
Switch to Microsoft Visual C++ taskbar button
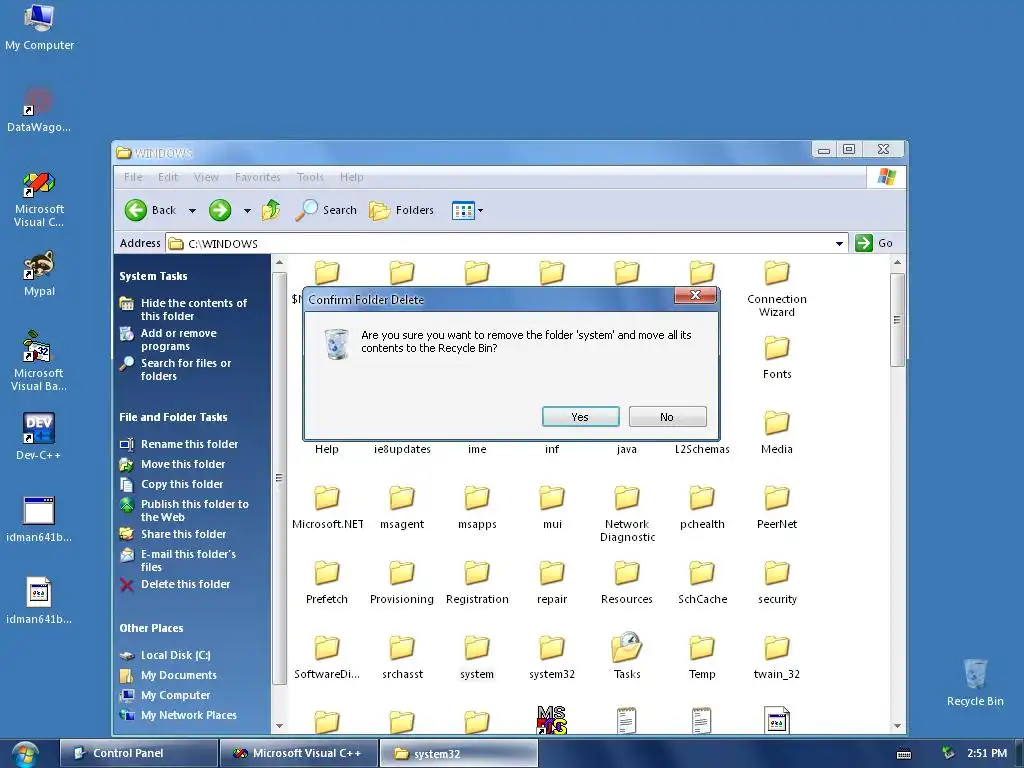(x=299, y=753)
